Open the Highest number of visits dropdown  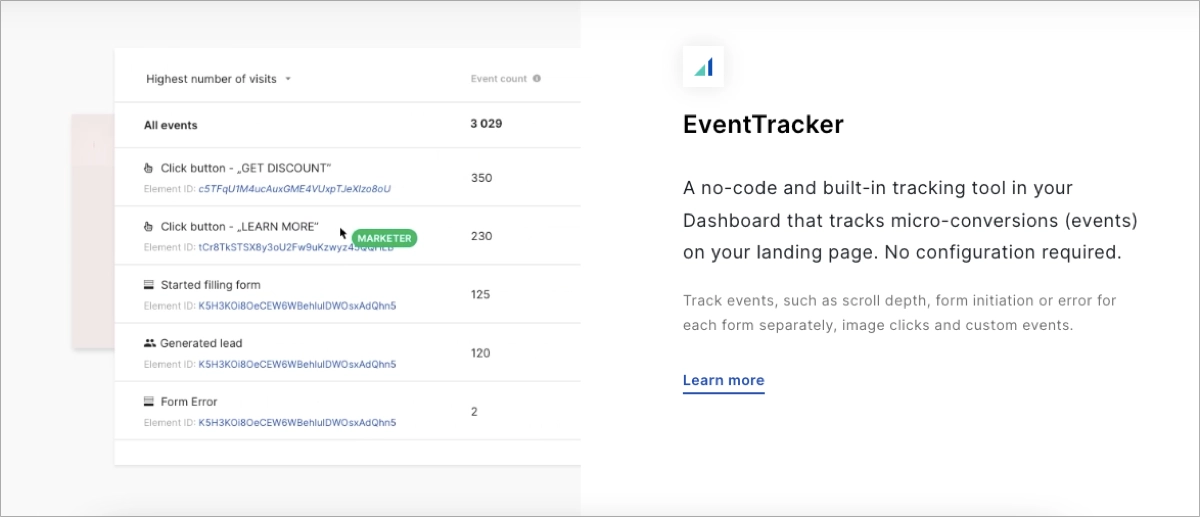click(x=210, y=79)
